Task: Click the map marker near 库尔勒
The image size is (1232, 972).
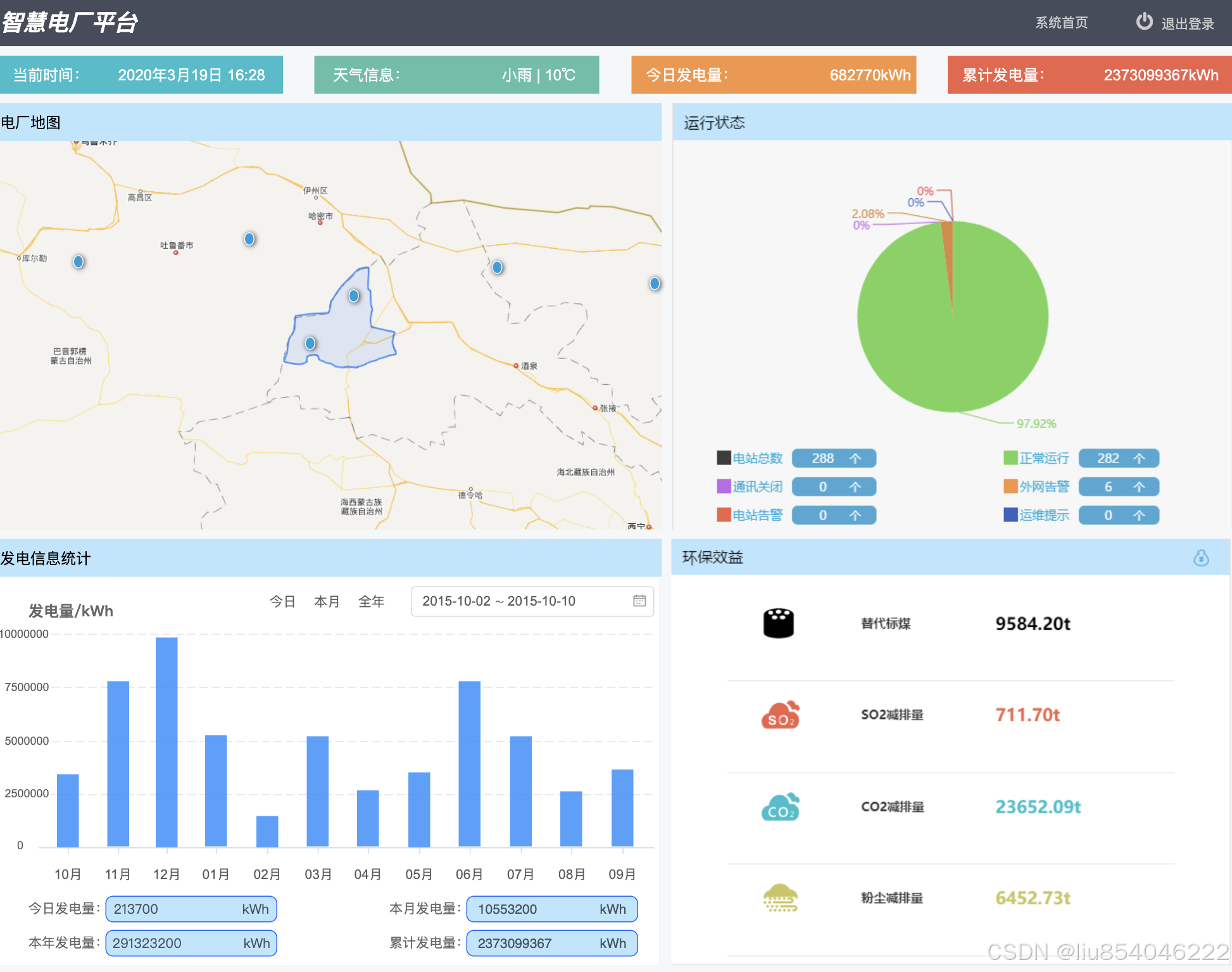Action: click(x=79, y=261)
